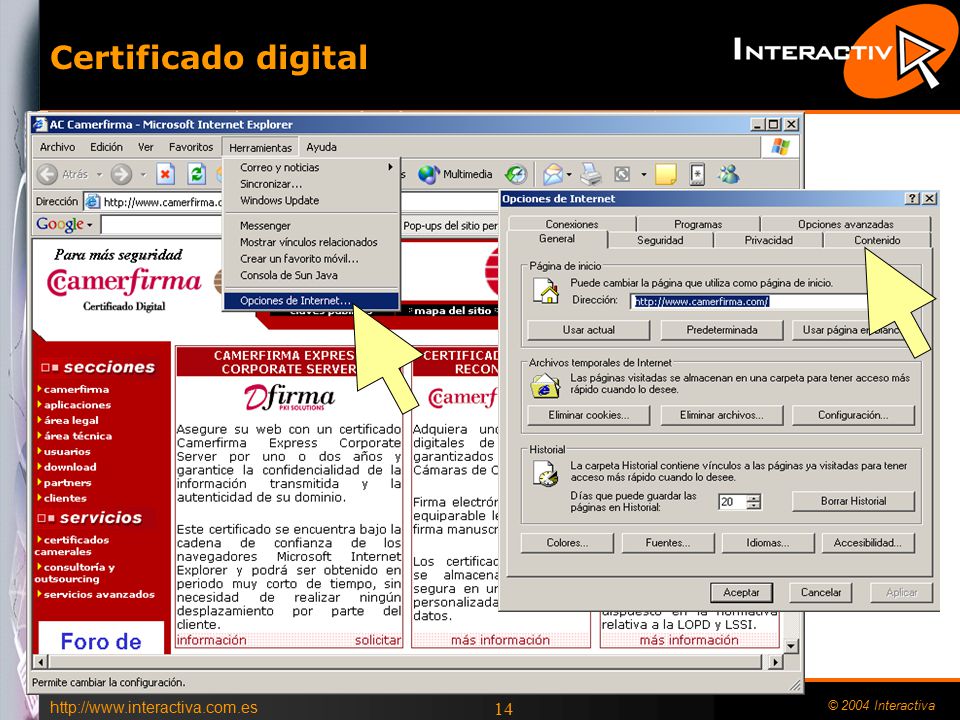Open dropdown arrow next to forward button
The height and width of the screenshot is (720, 960).
coord(143,174)
